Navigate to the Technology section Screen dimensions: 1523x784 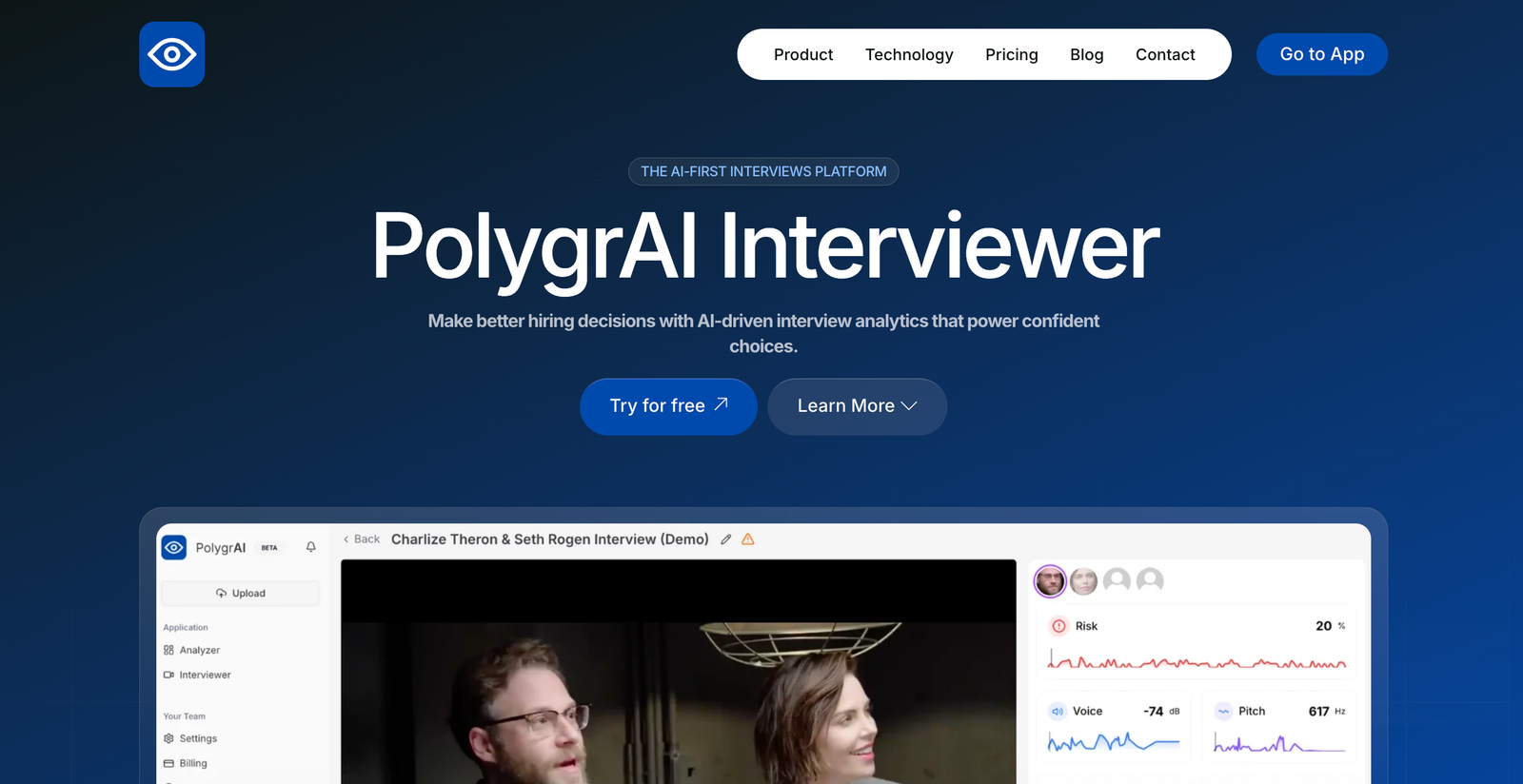pyautogui.click(x=908, y=54)
